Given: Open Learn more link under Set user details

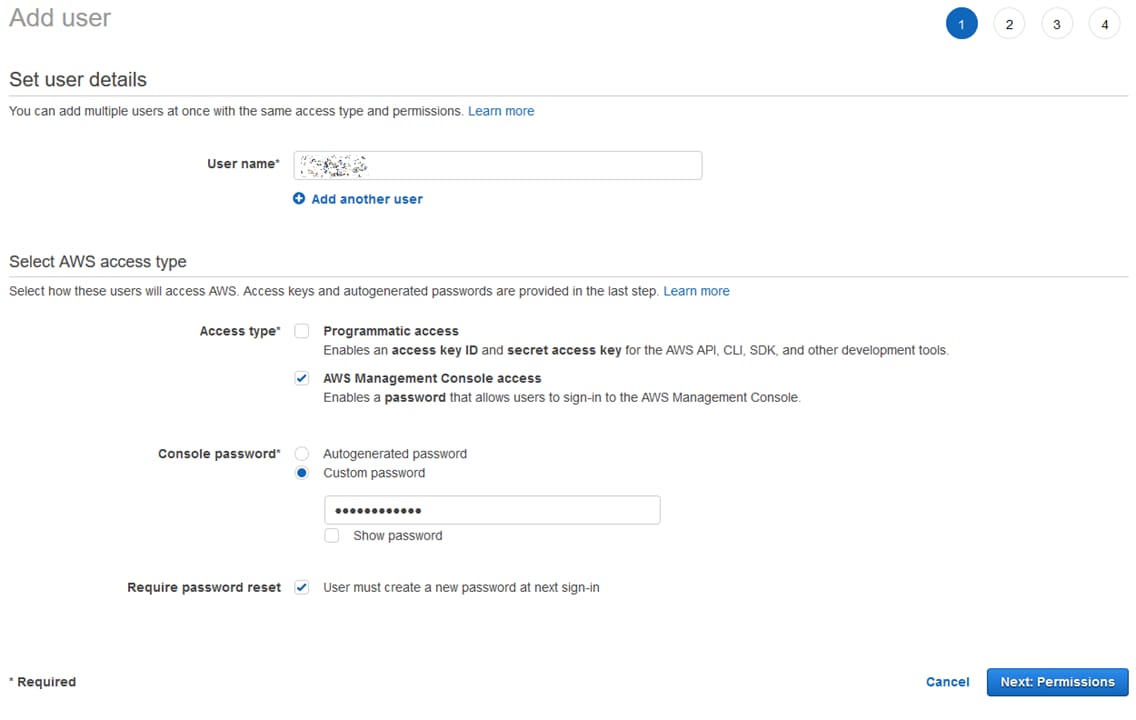Looking at the screenshot, I should coord(501,111).
